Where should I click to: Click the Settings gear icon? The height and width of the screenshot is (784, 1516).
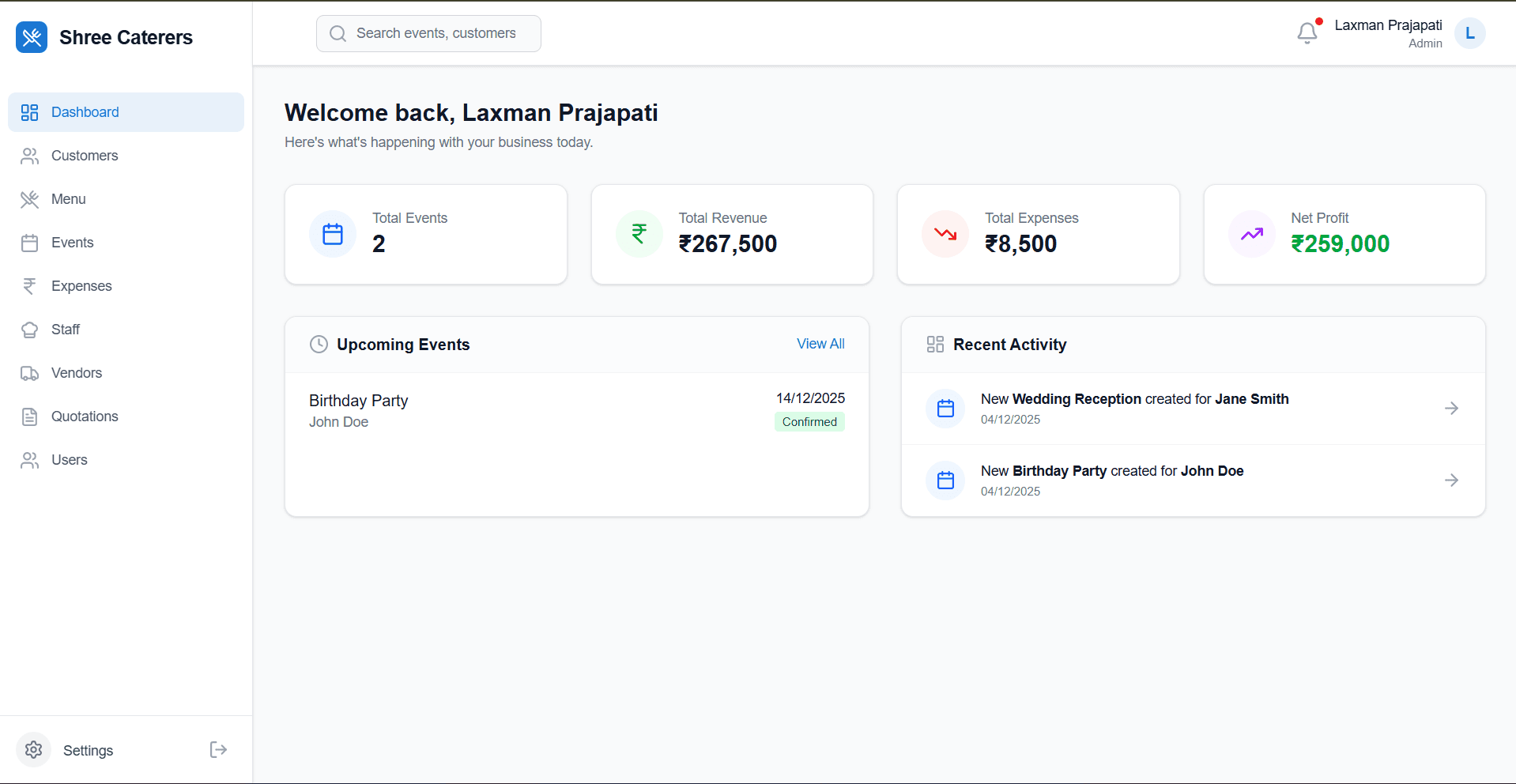[33, 749]
